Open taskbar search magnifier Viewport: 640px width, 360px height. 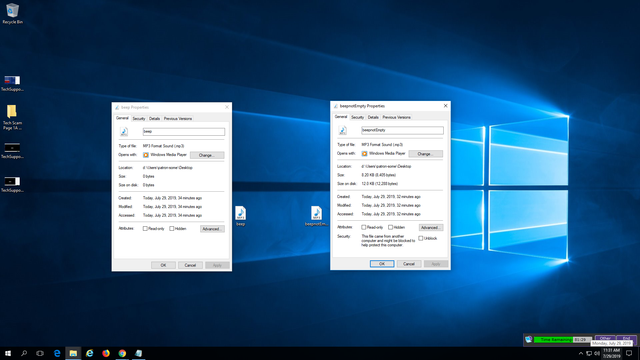[24, 353]
